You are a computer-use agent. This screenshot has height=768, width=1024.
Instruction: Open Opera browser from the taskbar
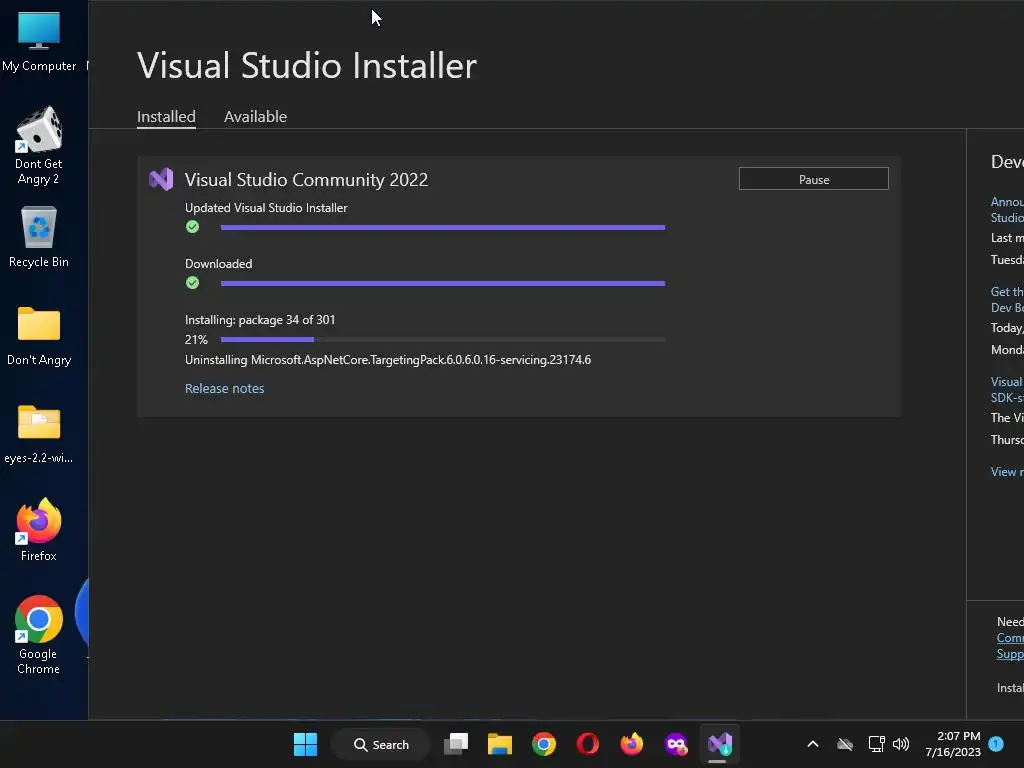click(588, 744)
